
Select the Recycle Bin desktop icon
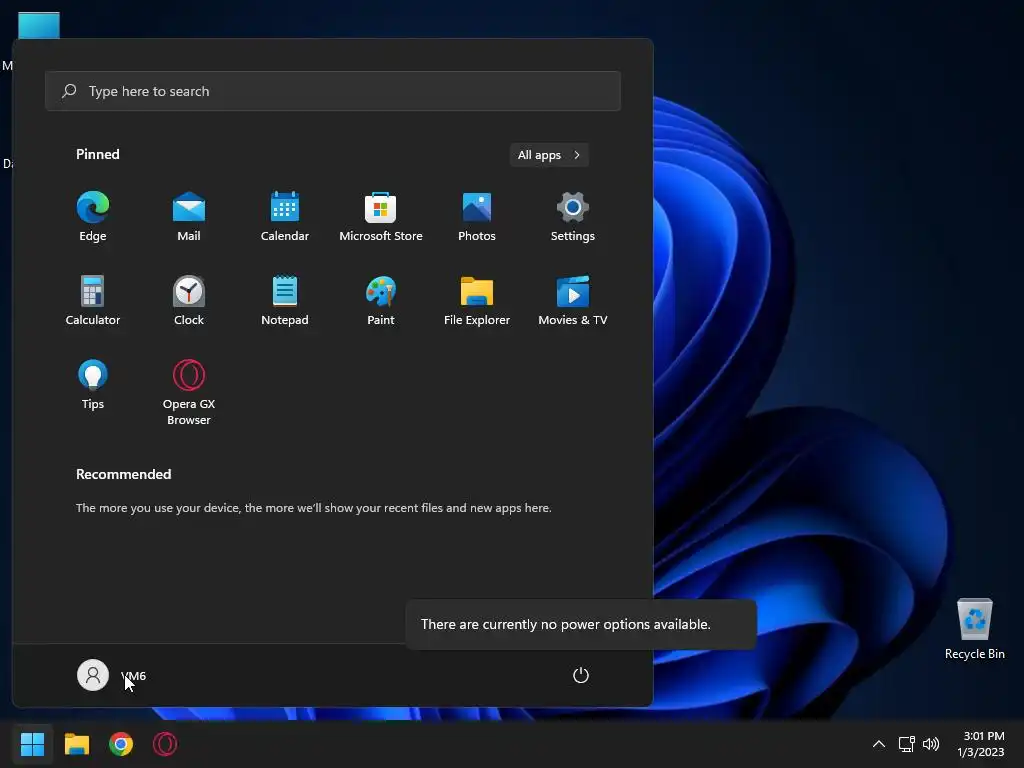[974, 629]
